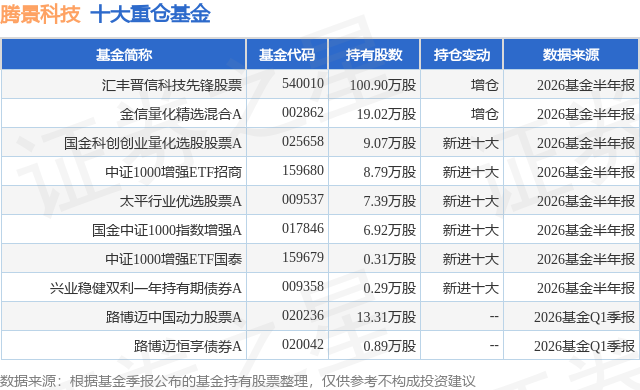Click the 基金代码 column header
640x390 pixels.
click(x=287, y=55)
